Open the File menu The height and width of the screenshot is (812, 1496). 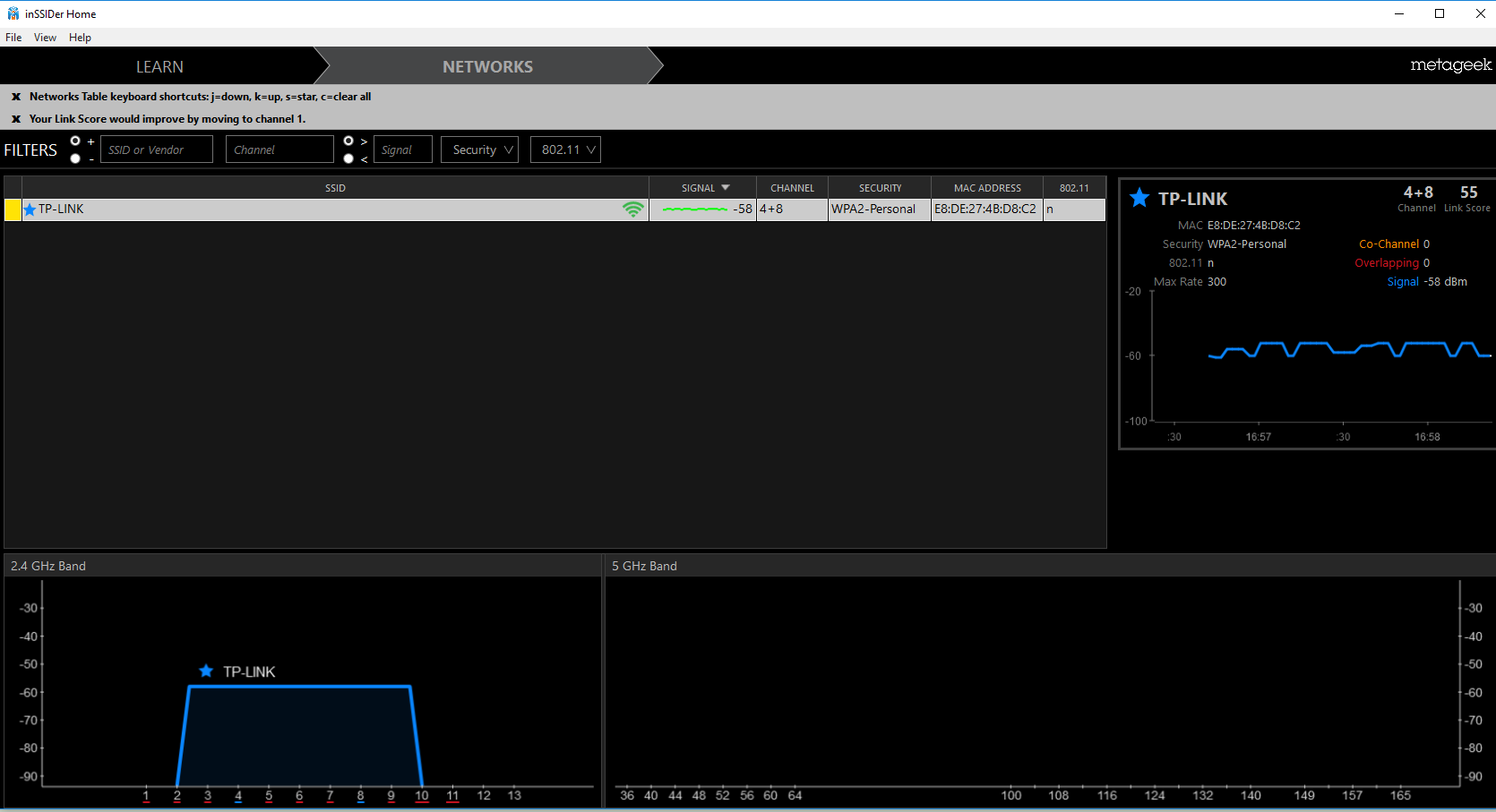[x=13, y=38]
